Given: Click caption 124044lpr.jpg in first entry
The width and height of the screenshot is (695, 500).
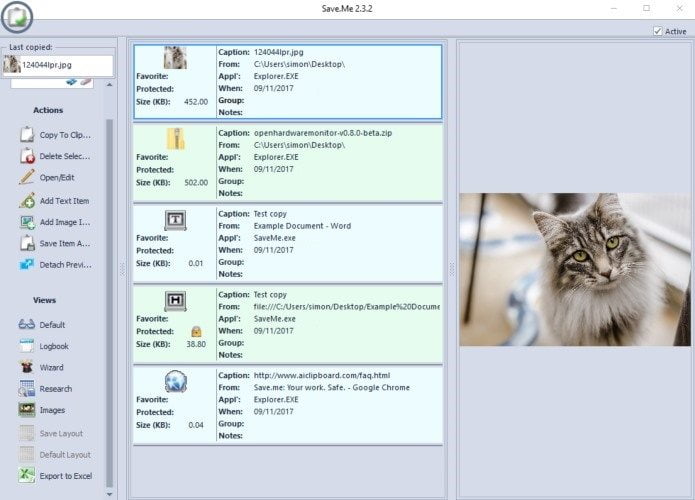Looking at the screenshot, I should click(278, 52).
